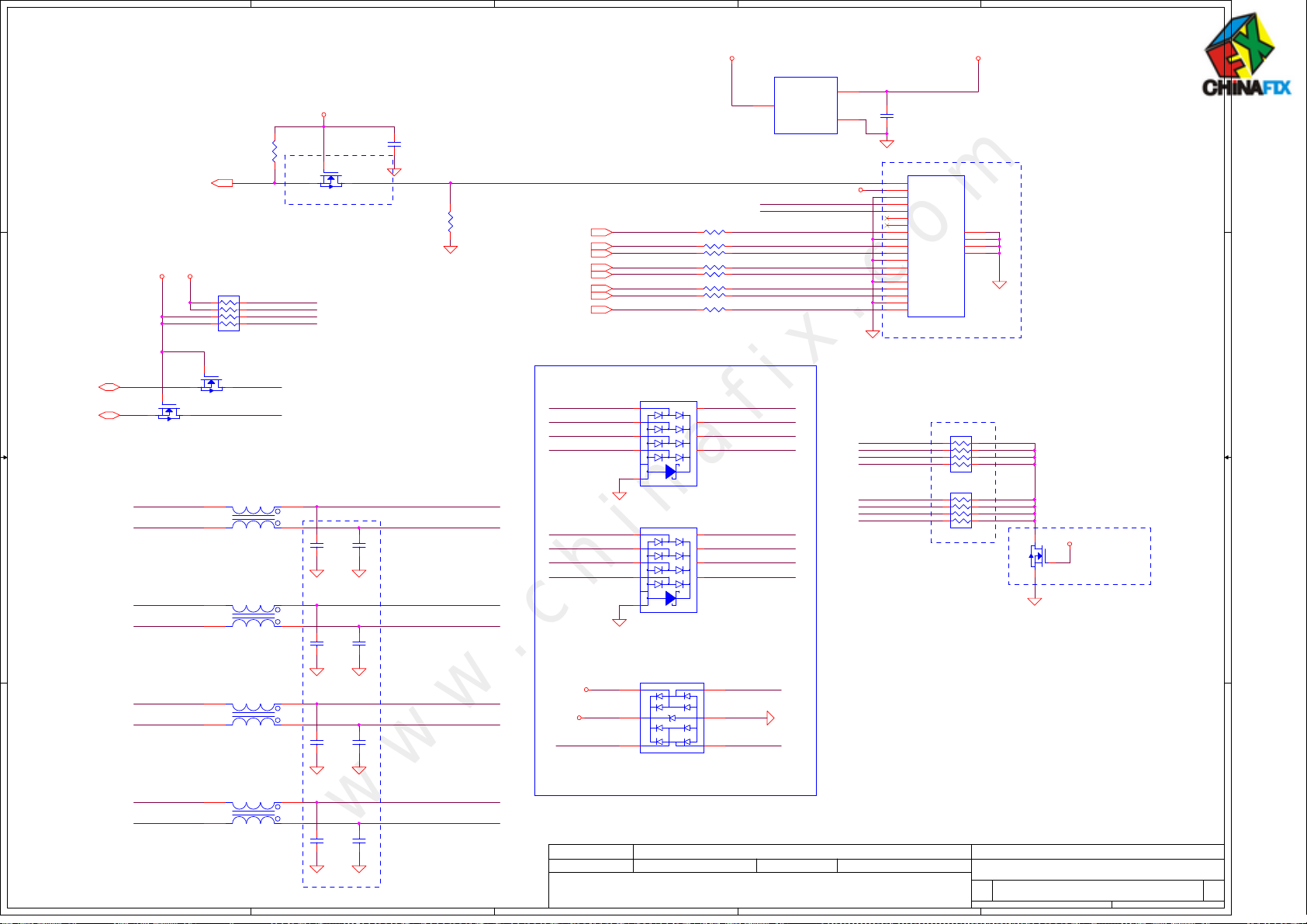The width and height of the screenshot is (1307, 924).
Task: Select the lower resistor pack in right dashed box
Action: pyautogui.click(x=960, y=510)
